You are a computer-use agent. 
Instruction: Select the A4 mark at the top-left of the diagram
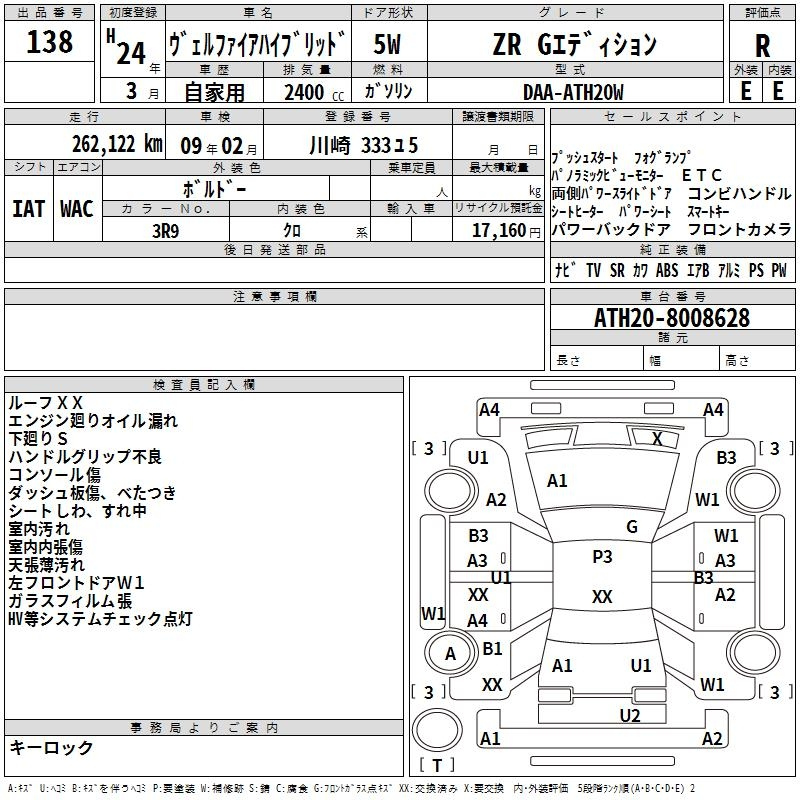point(489,409)
